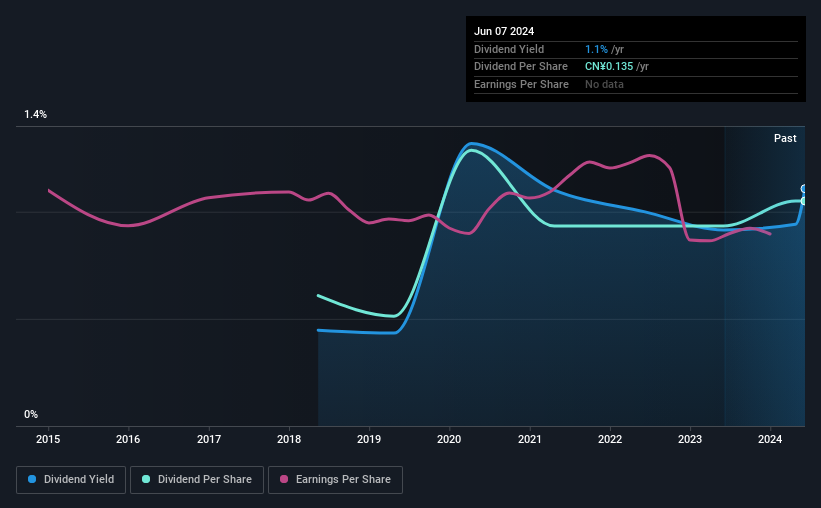This screenshot has width=821, height=508.
Task: Click the Past region label
Action: point(785,138)
